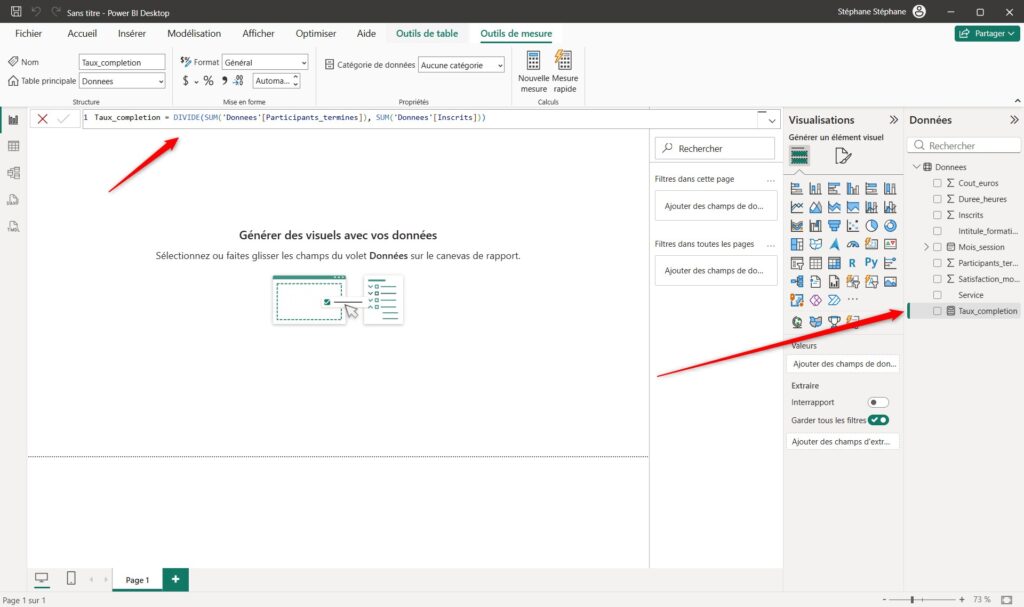
Task: Apply currency format dollar button
Action: coord(185,80)
